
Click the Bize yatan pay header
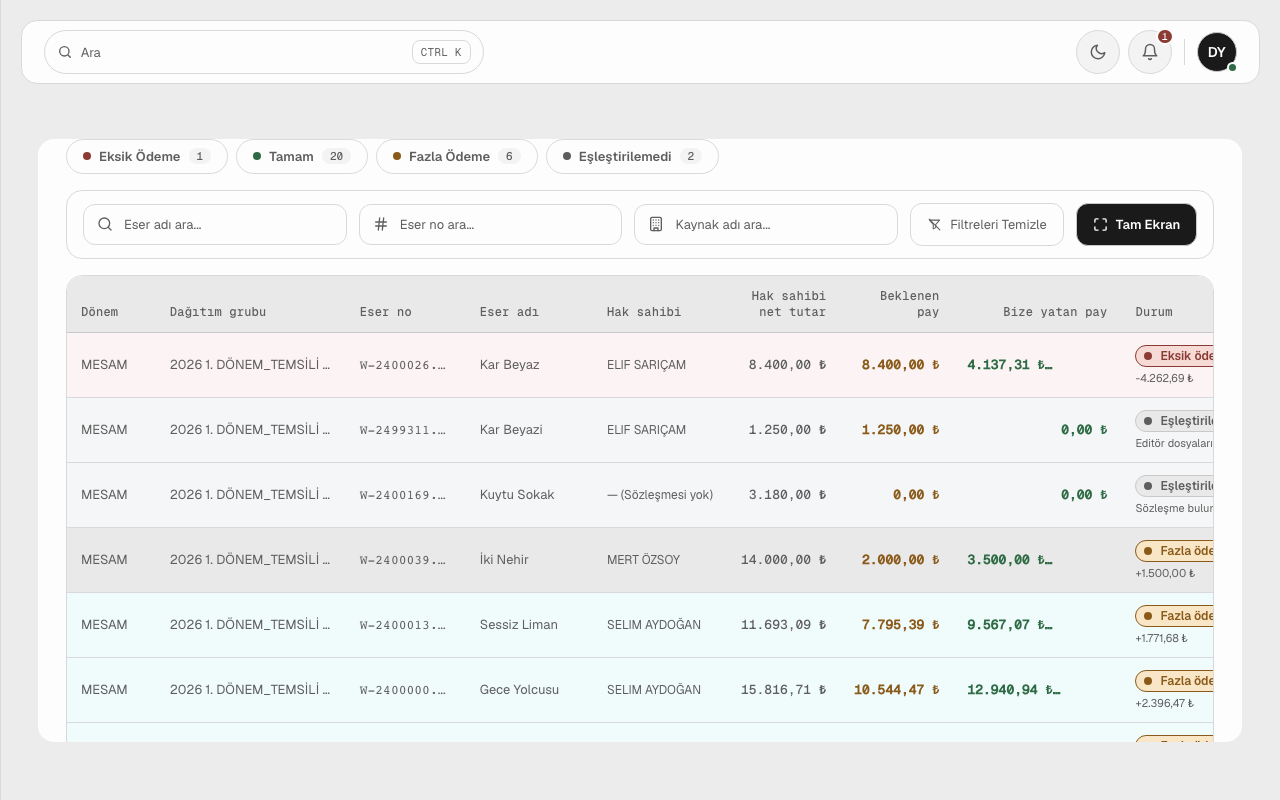coord(1055,312)
